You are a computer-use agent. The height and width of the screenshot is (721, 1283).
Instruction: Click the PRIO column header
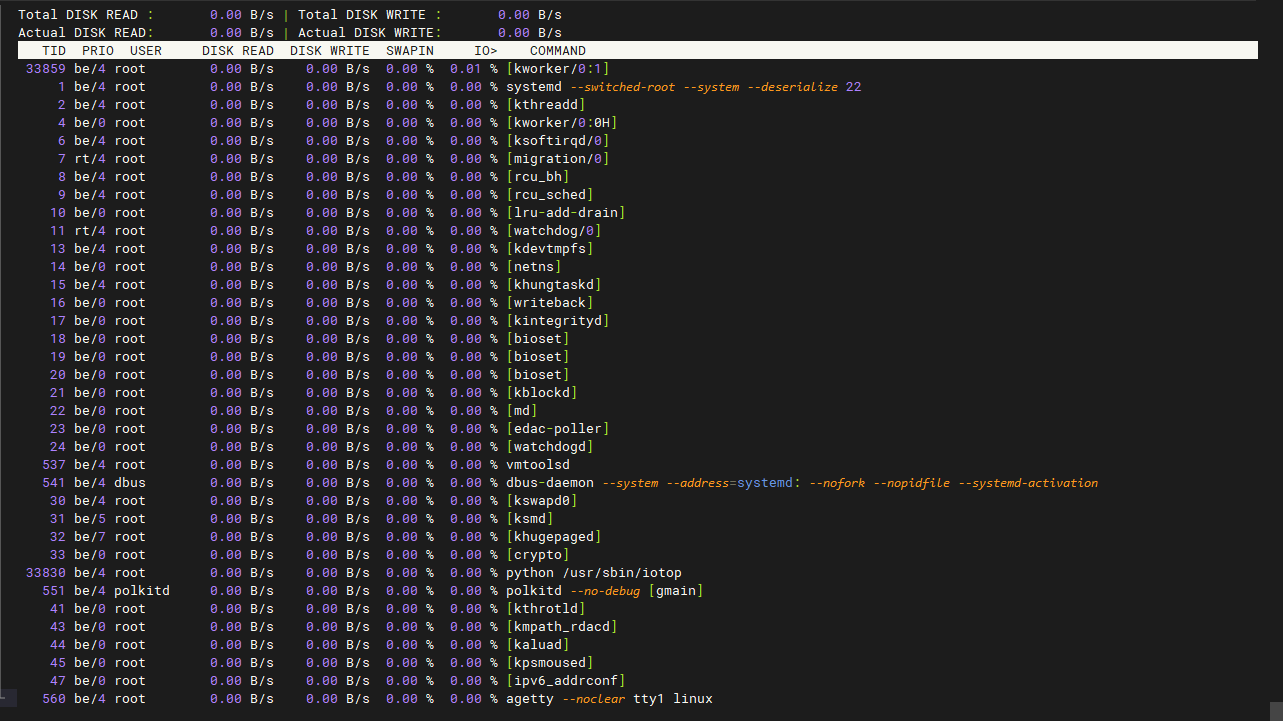pyautogui.click(x=98, y=51)
